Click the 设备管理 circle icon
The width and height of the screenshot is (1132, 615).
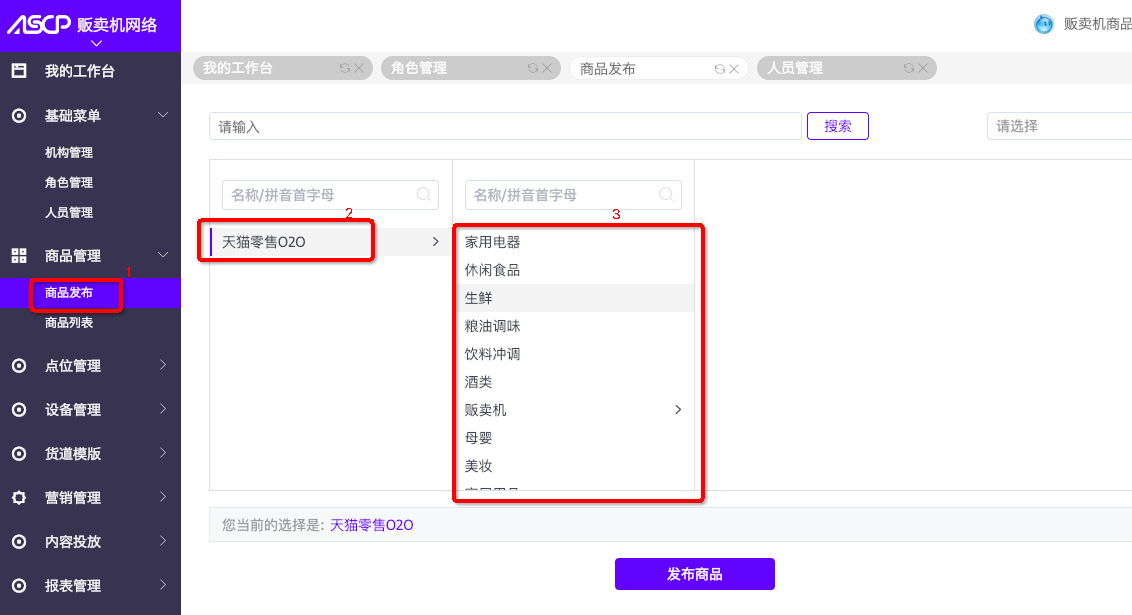(19, 410)
